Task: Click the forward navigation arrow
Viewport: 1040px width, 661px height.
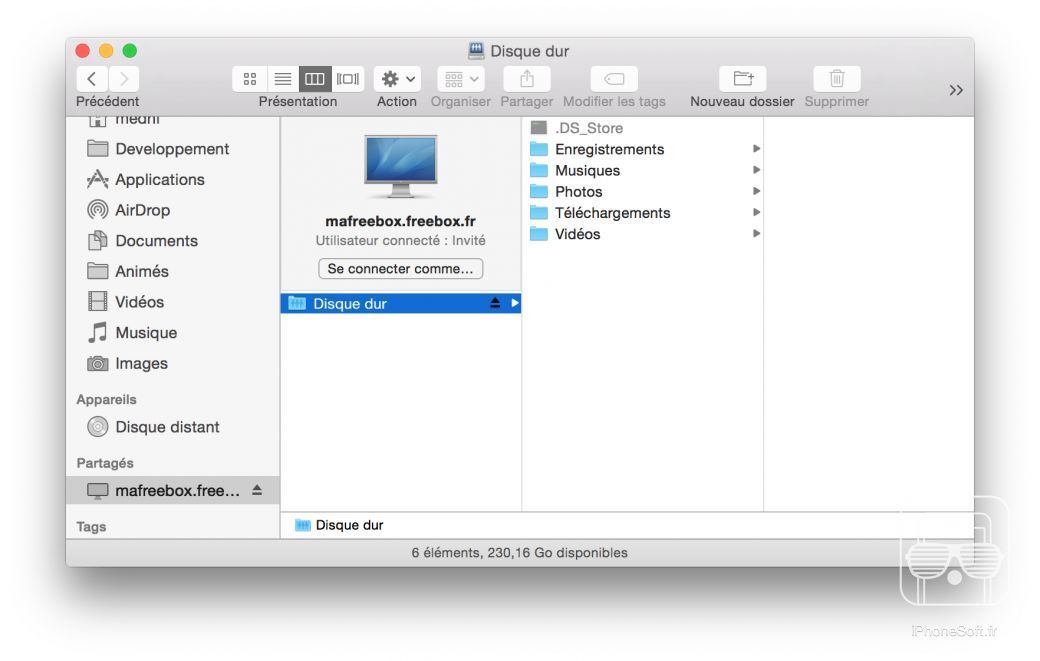Action: 124,79
